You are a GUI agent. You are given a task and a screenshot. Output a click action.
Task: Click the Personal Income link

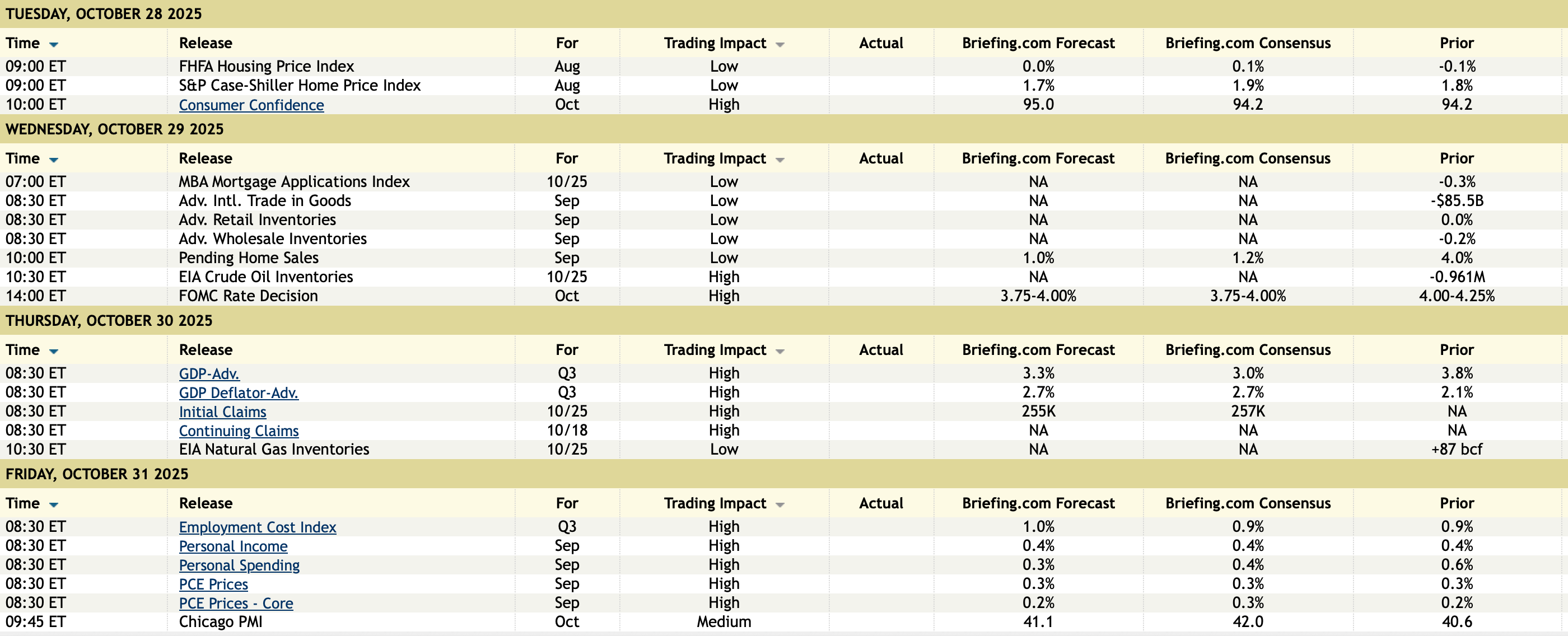[x=232, y=546]
